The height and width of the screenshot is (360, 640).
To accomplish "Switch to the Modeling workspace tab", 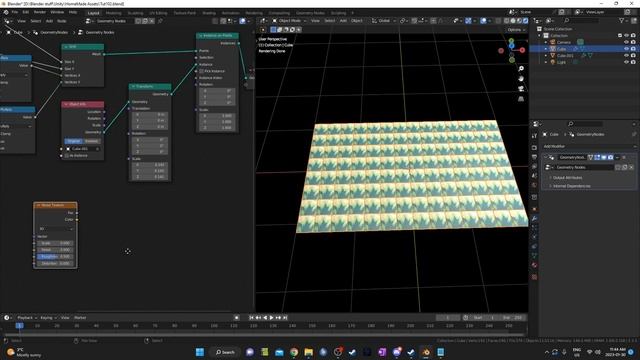I will click(x=113, y=13).
